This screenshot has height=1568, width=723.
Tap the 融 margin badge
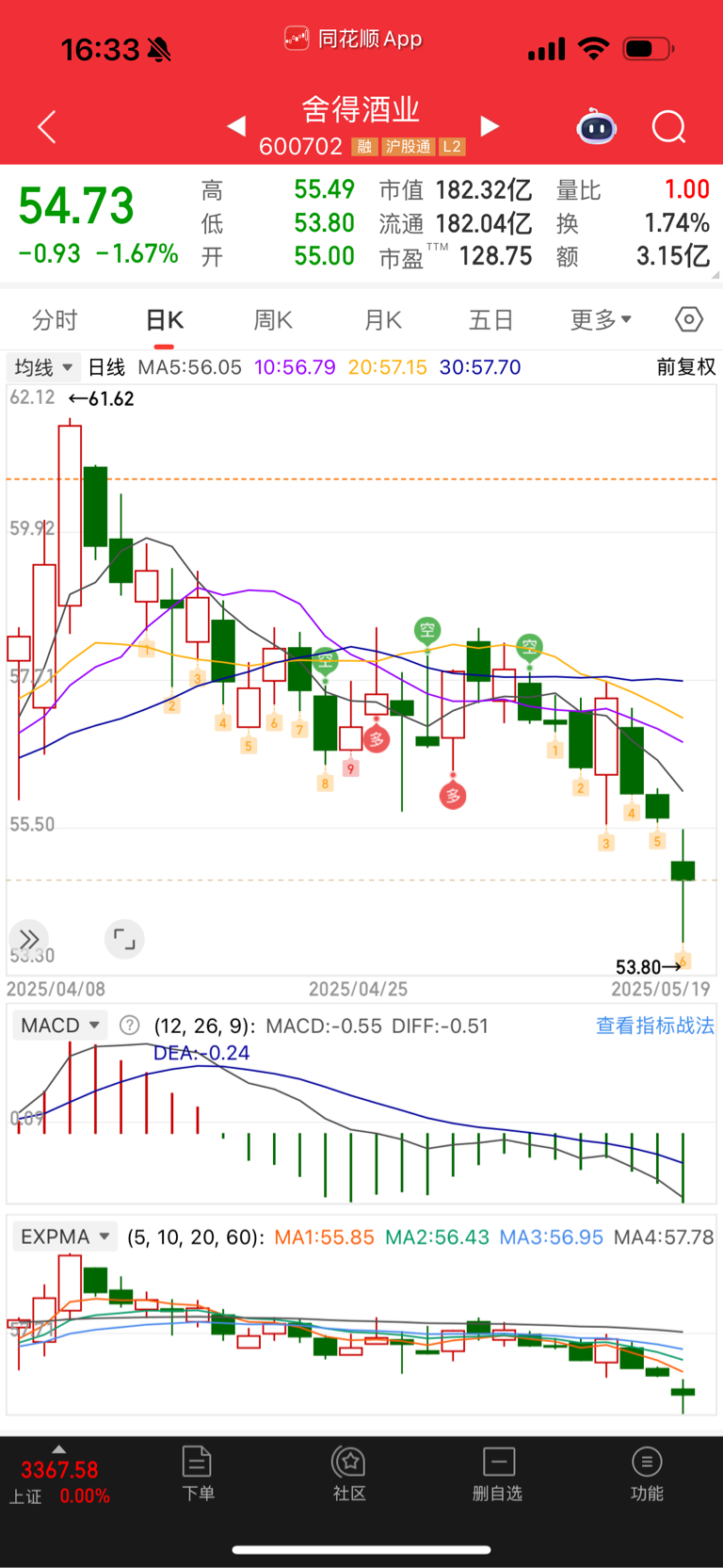[x=364, y=147]
